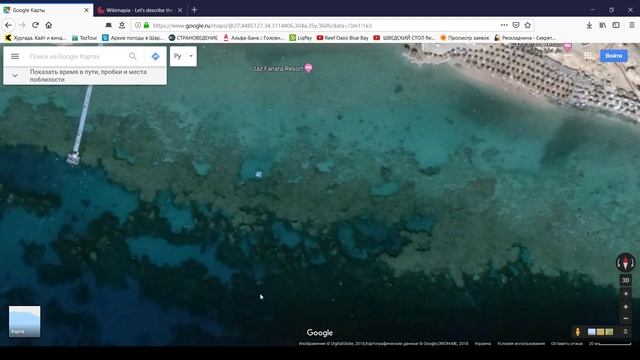
Task: Open a new browser tab
Action: (x=194, y=10)
